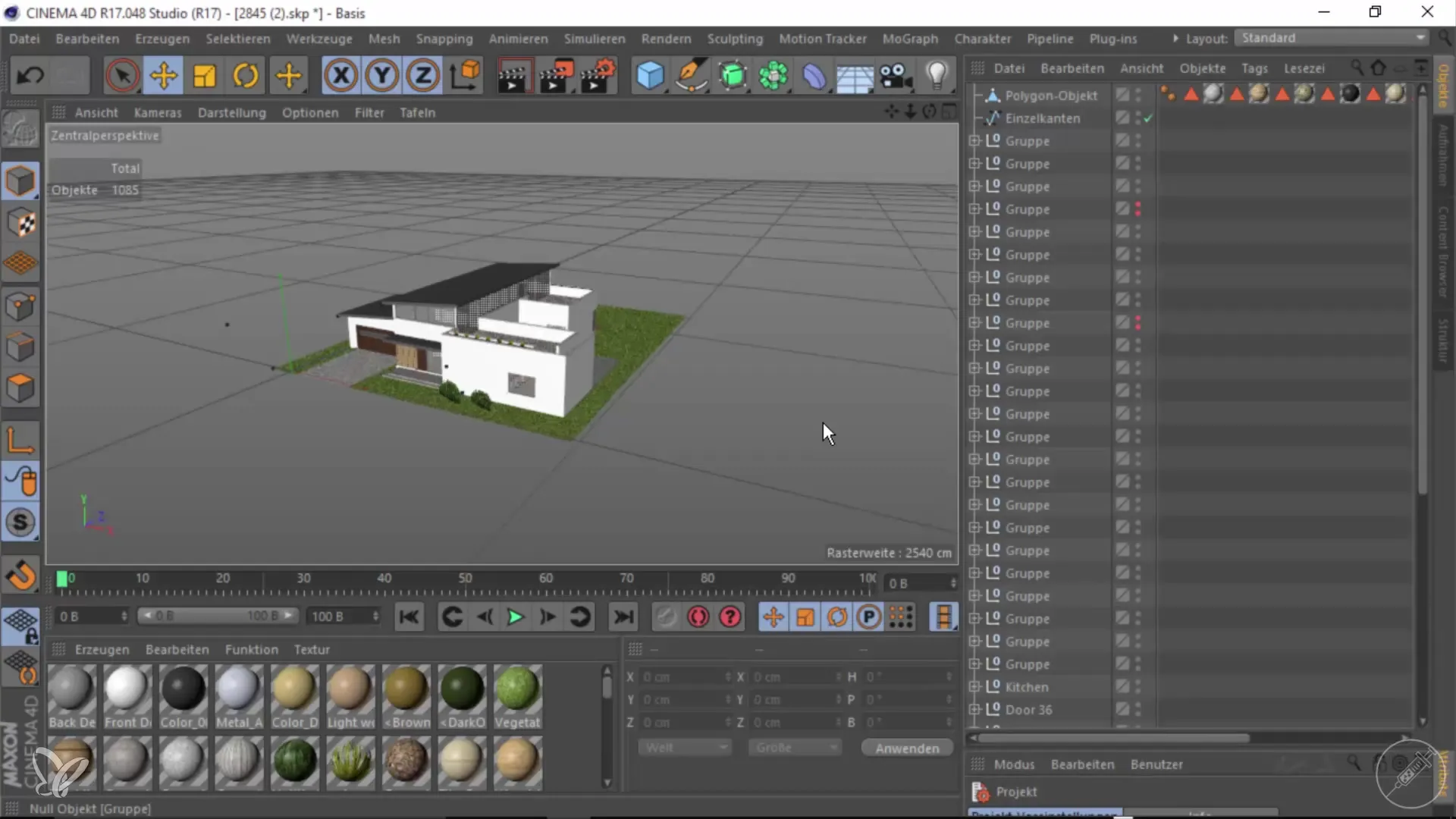The image size is (1456, 819).
Task: Toggle the Einzelkanten green checkmark
Action: (x=1148, y=118)
